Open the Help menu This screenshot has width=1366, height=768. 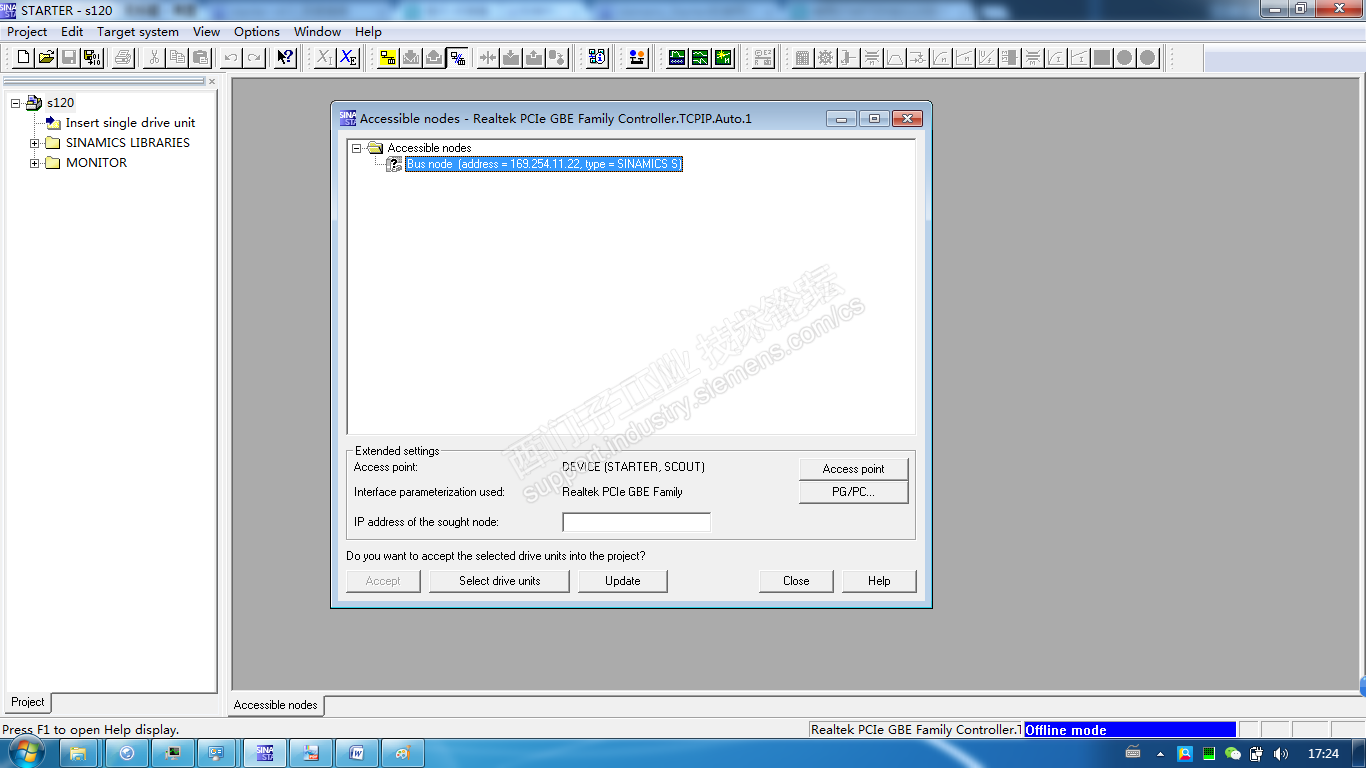pyautogui.click(x=369, y=32)
